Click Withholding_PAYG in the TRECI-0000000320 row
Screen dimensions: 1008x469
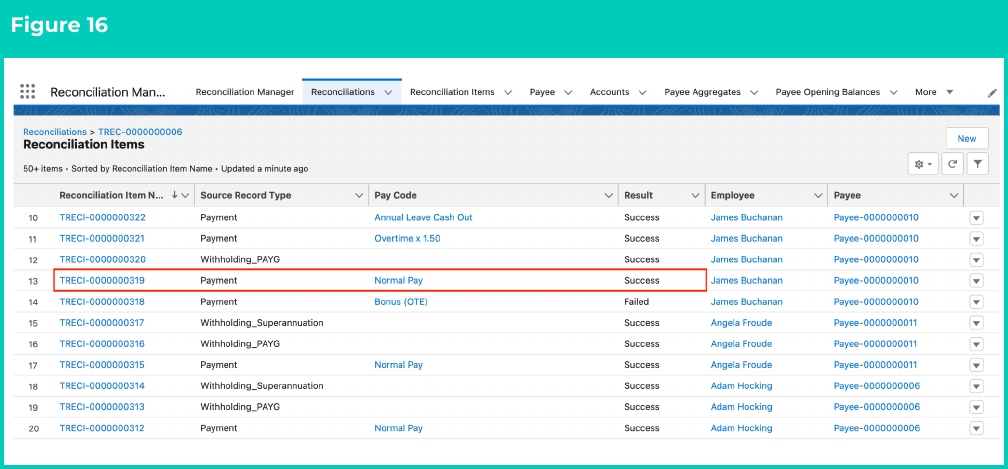(x=240, y=260)
